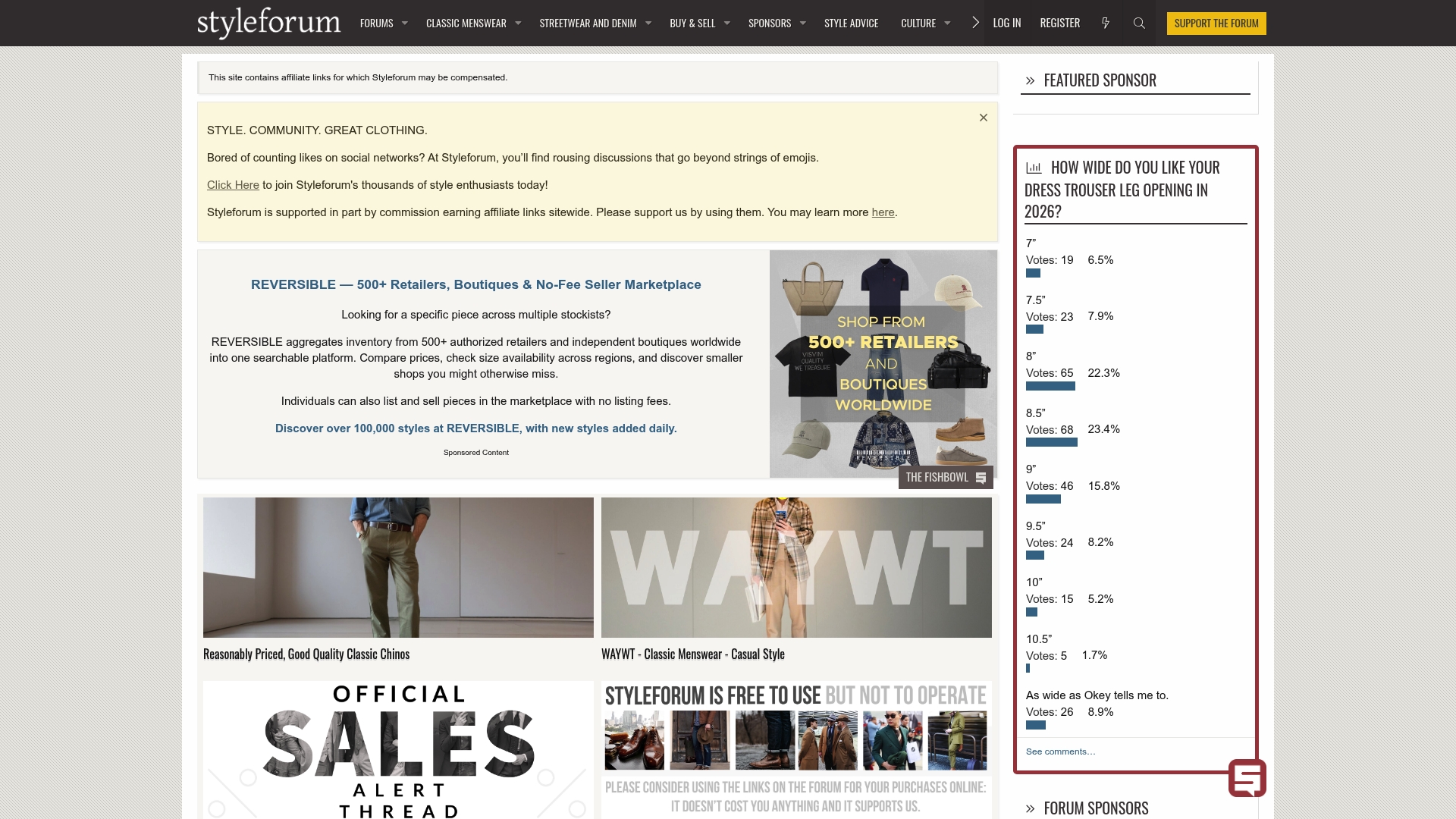This screenshot has width=1456, height=819.
Task: Open the Sponsors menu item
Action: tap(769, 23)
